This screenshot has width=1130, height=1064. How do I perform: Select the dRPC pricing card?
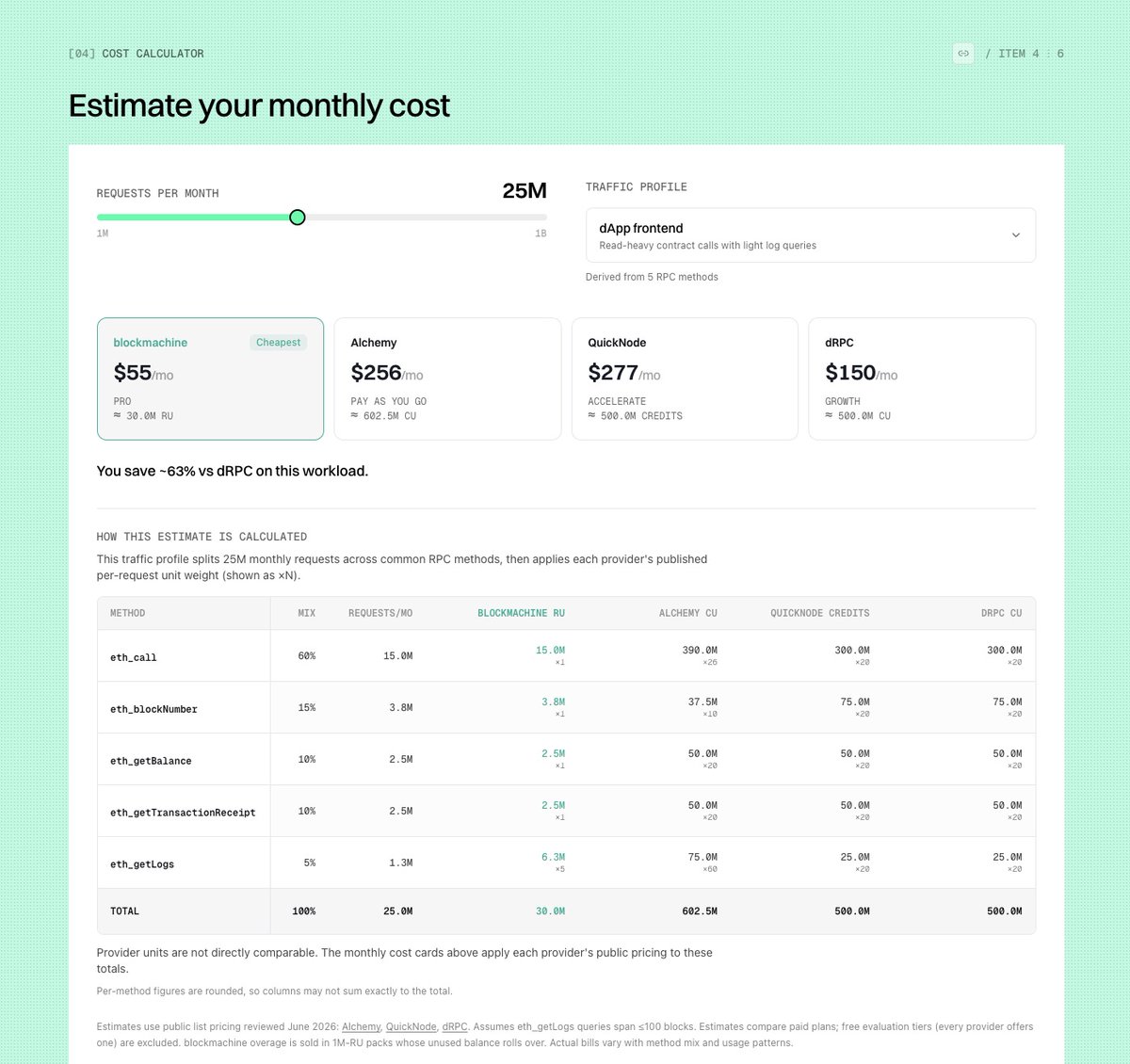922,379
